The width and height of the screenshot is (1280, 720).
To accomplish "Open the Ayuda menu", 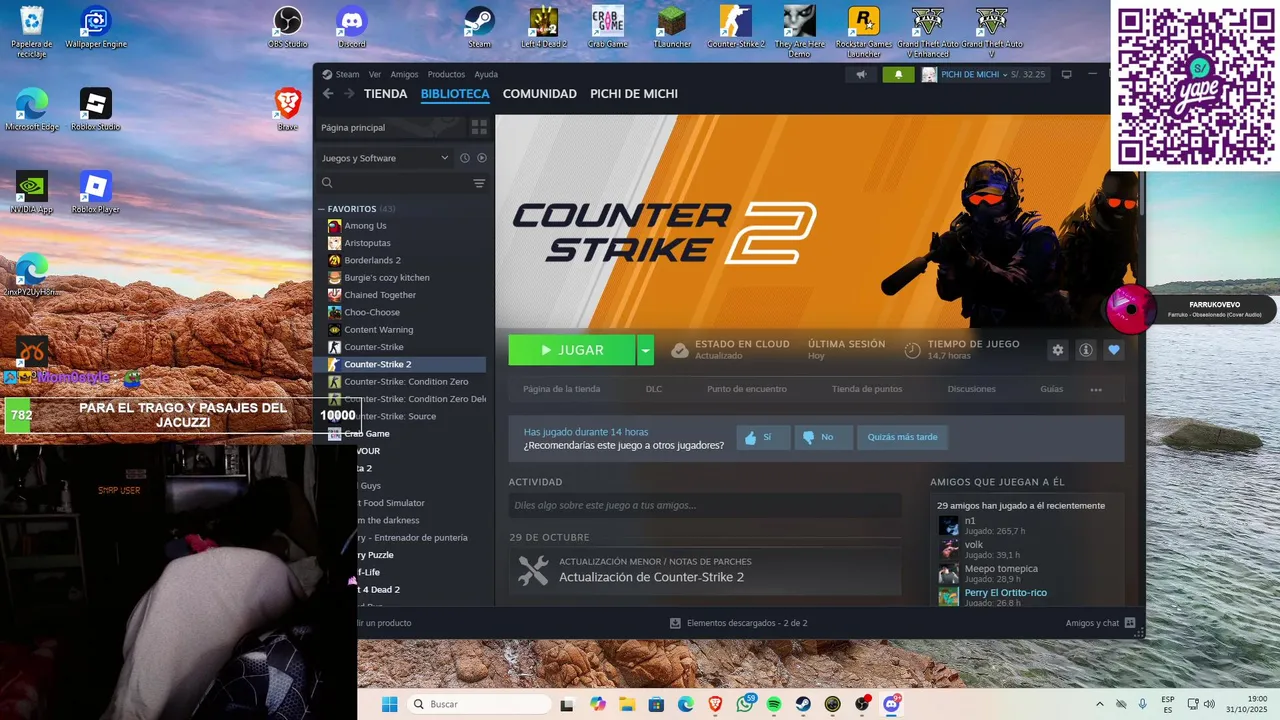I will click(486, 74).
